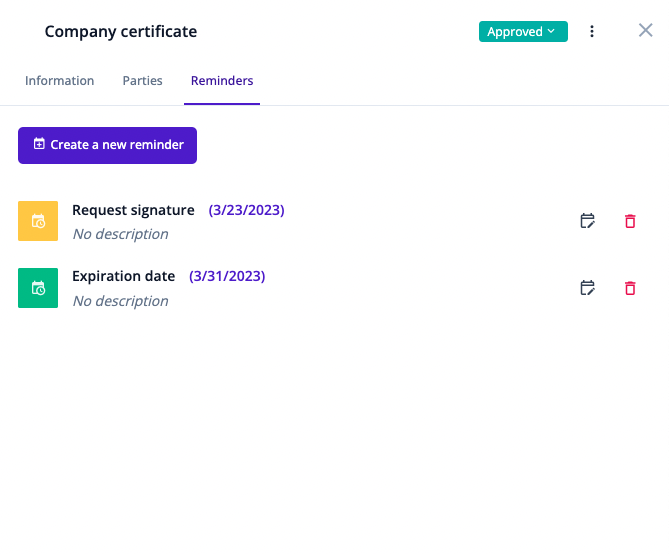Edit the Request signature reminder
This screenshot has width=669, height=554.
pos(588,221)
